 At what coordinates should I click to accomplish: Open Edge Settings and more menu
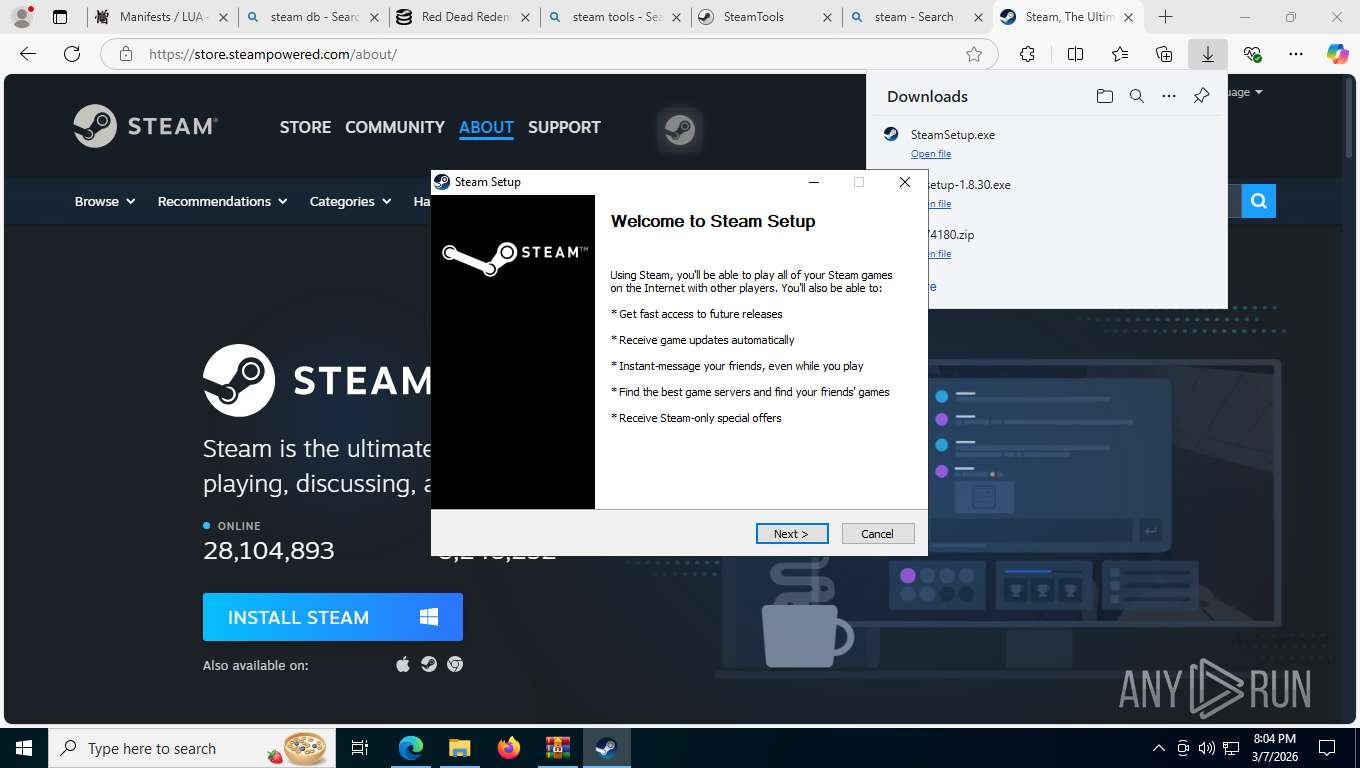1296,54
